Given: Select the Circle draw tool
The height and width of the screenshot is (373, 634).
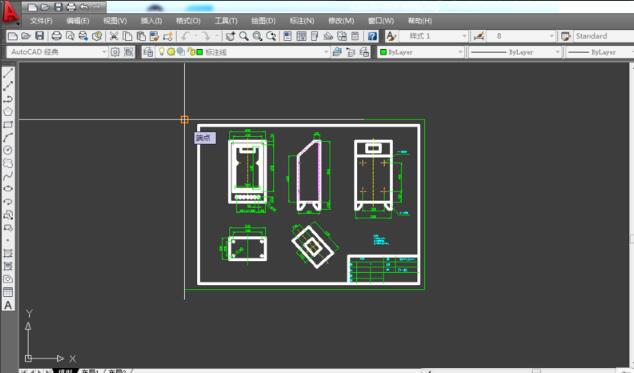Looking at the screenshot, I should coord(8,150).
